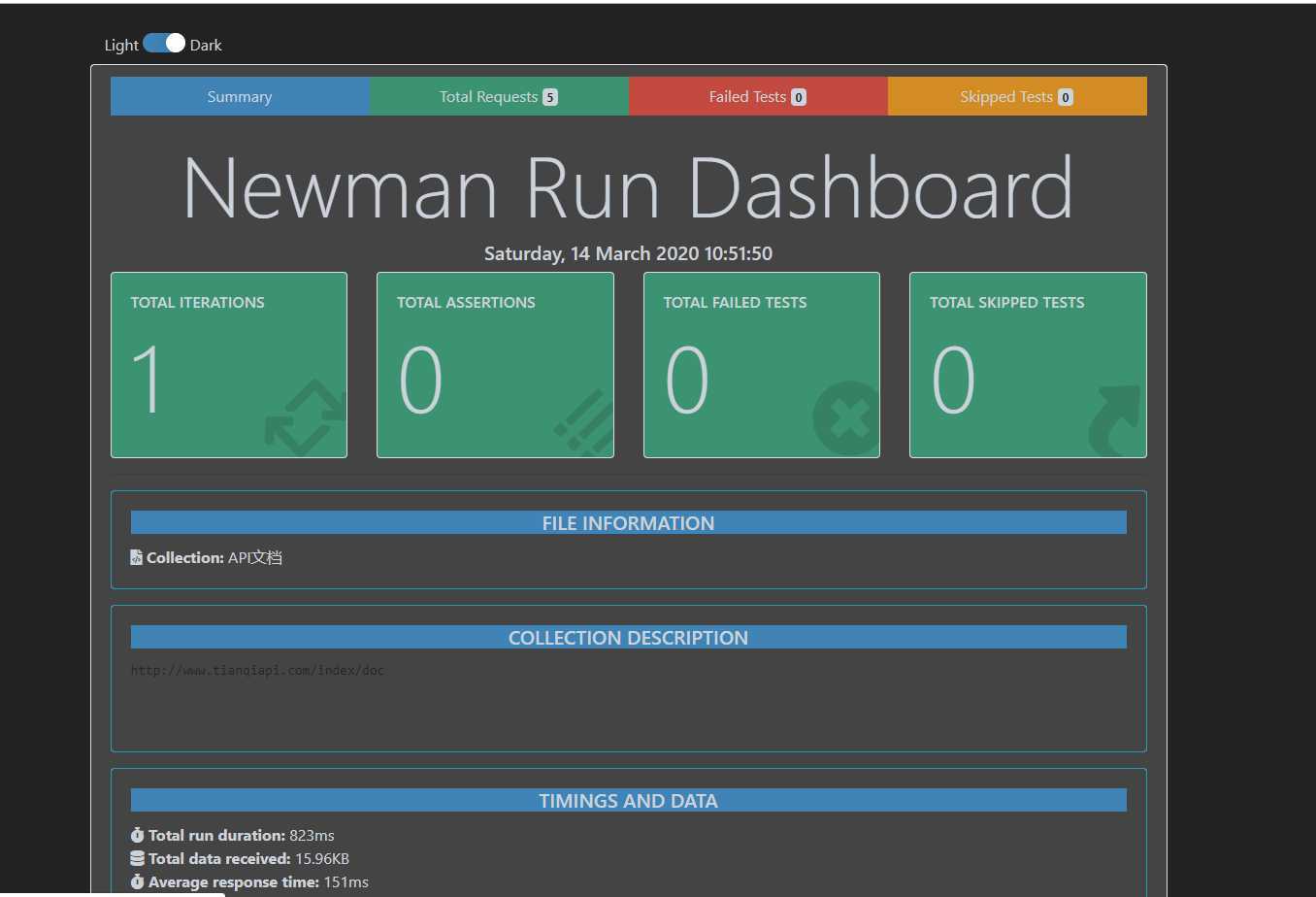1316x897 pixels.
Task: Click the Collection file code icon
Action: tap(137, 557)
